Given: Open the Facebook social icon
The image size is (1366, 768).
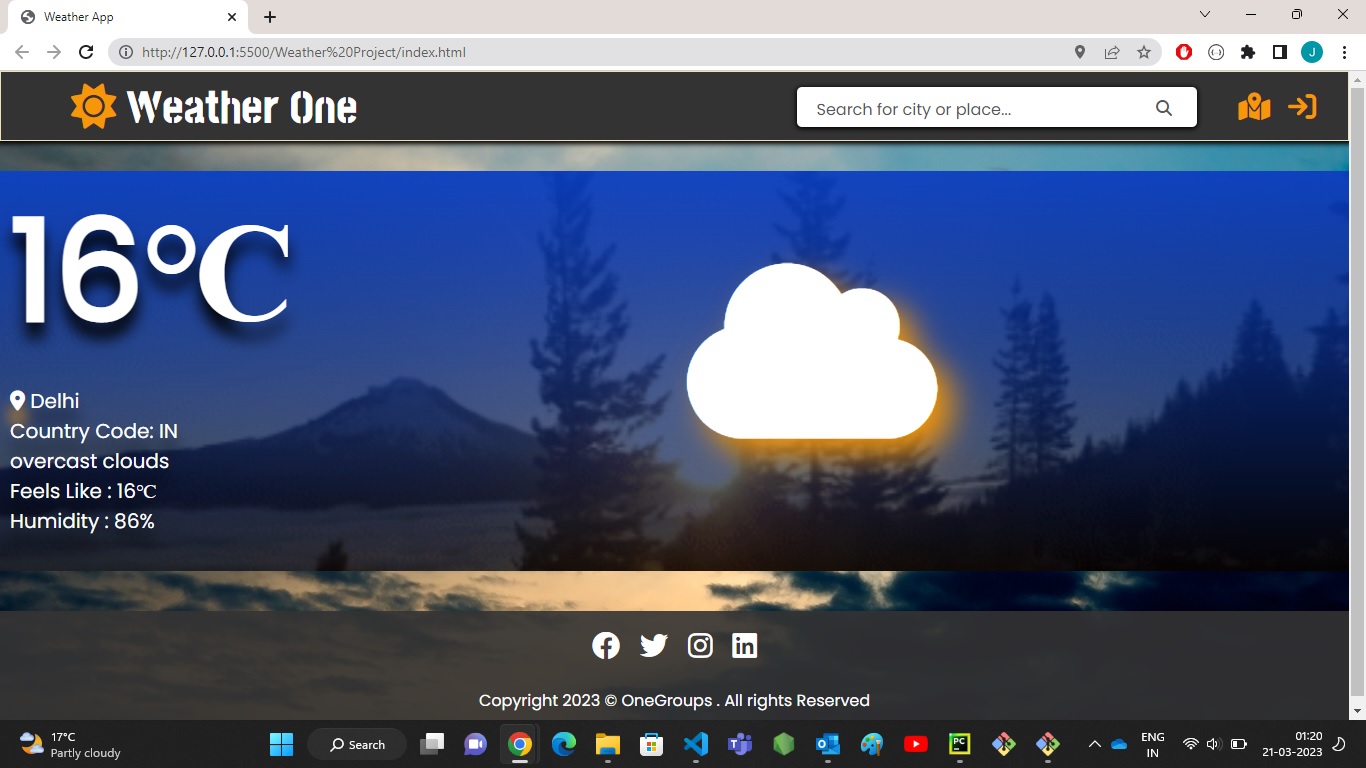Looking at the screenshot, I should point(606,645).
